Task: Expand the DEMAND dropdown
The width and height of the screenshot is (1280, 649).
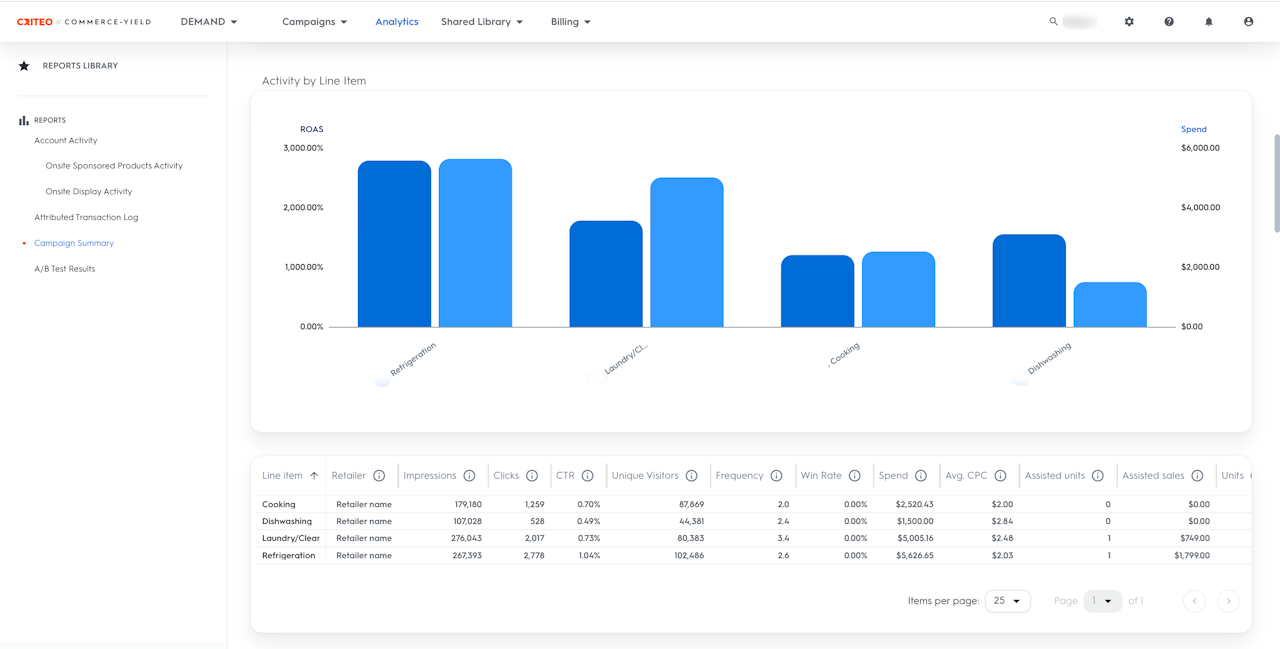Action: coord(209,22)
